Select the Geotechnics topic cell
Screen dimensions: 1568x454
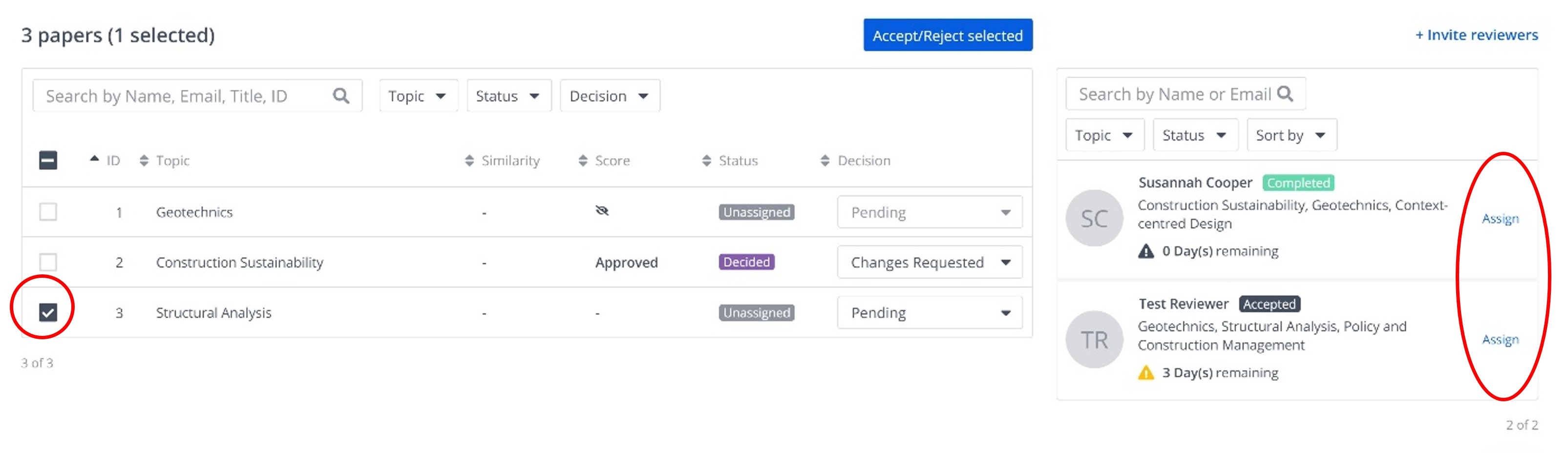194,212
